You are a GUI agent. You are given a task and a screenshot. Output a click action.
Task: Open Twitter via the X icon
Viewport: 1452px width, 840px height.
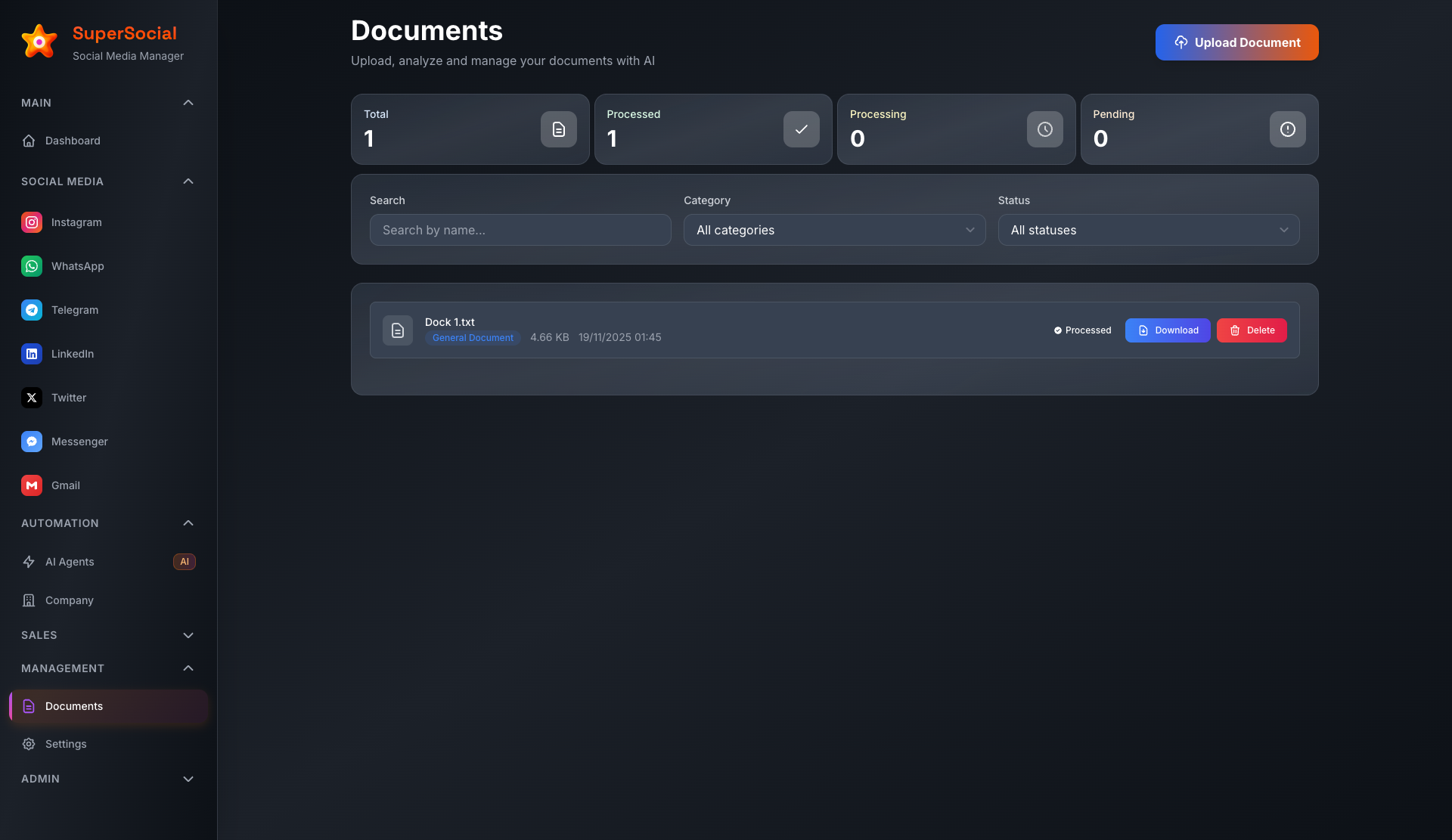point(32,398)
